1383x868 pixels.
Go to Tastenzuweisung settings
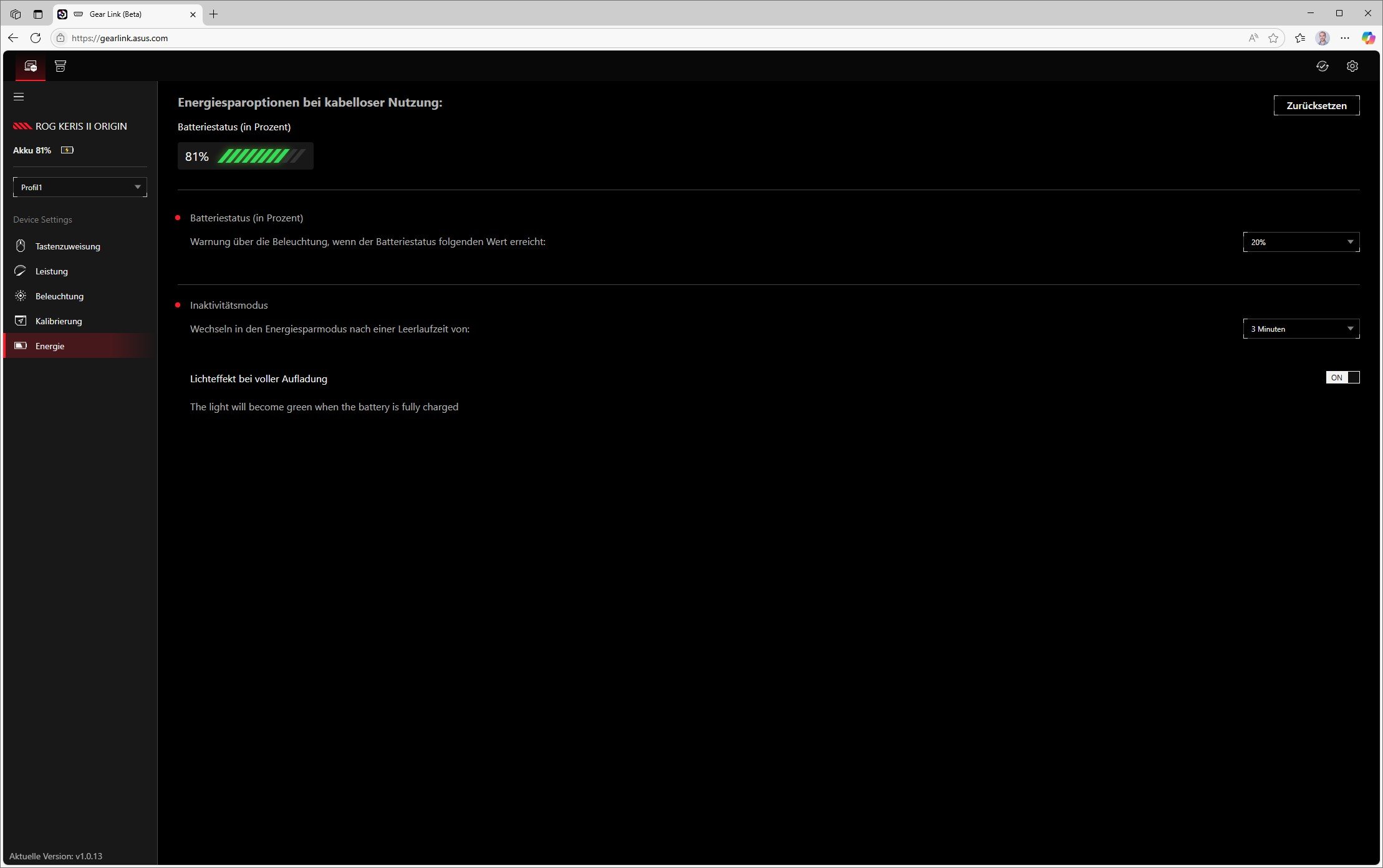click(x=67, y=246)
